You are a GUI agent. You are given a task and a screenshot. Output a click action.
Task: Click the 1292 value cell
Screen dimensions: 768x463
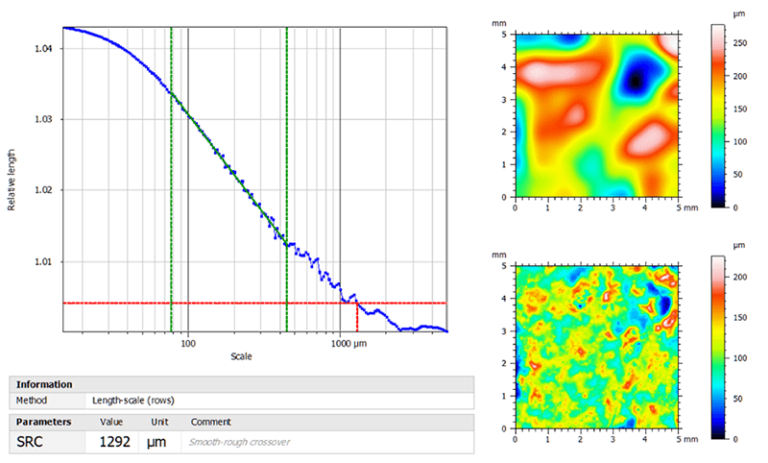116,441
